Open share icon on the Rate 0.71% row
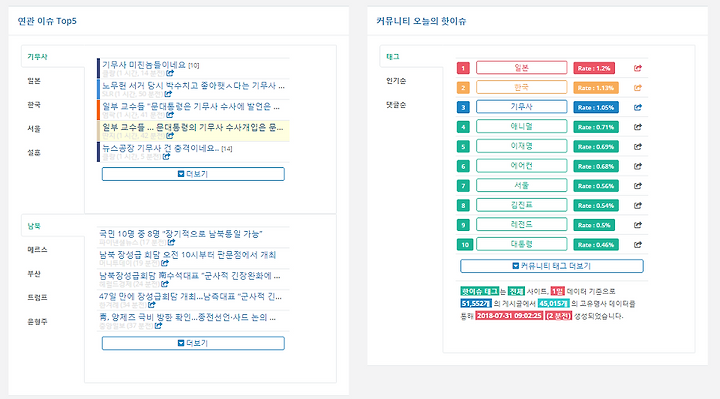Viewport: 720px width, 399px height. click(x=637, y=127)
